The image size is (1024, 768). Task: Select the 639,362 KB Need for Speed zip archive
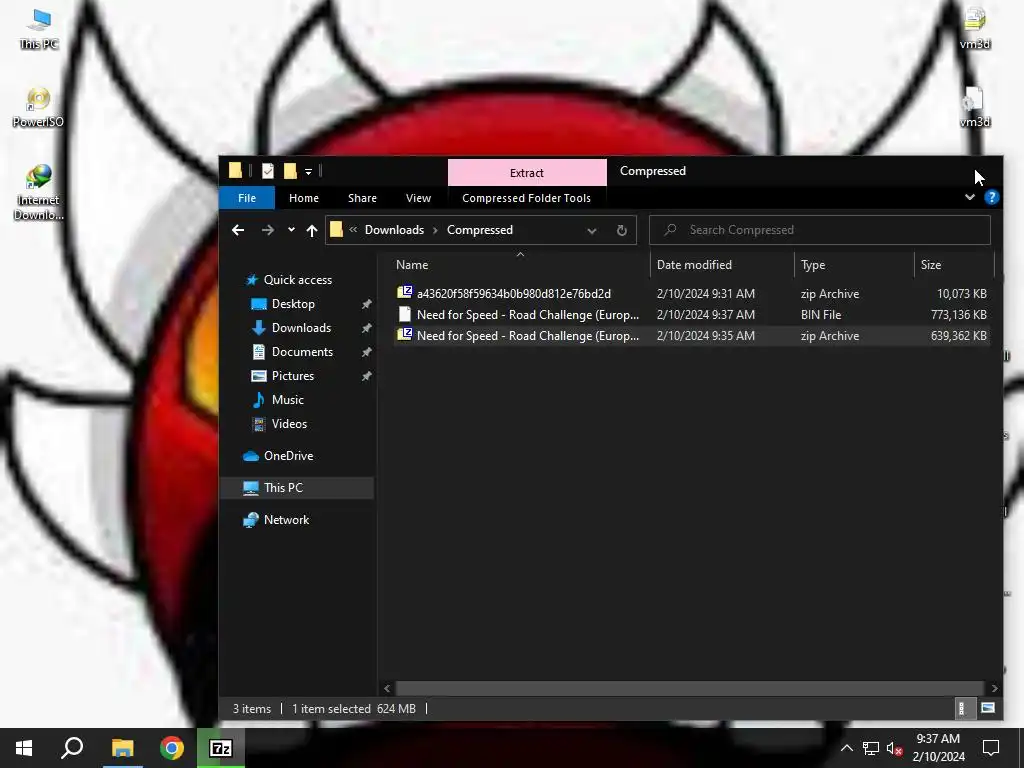(691, 336)
